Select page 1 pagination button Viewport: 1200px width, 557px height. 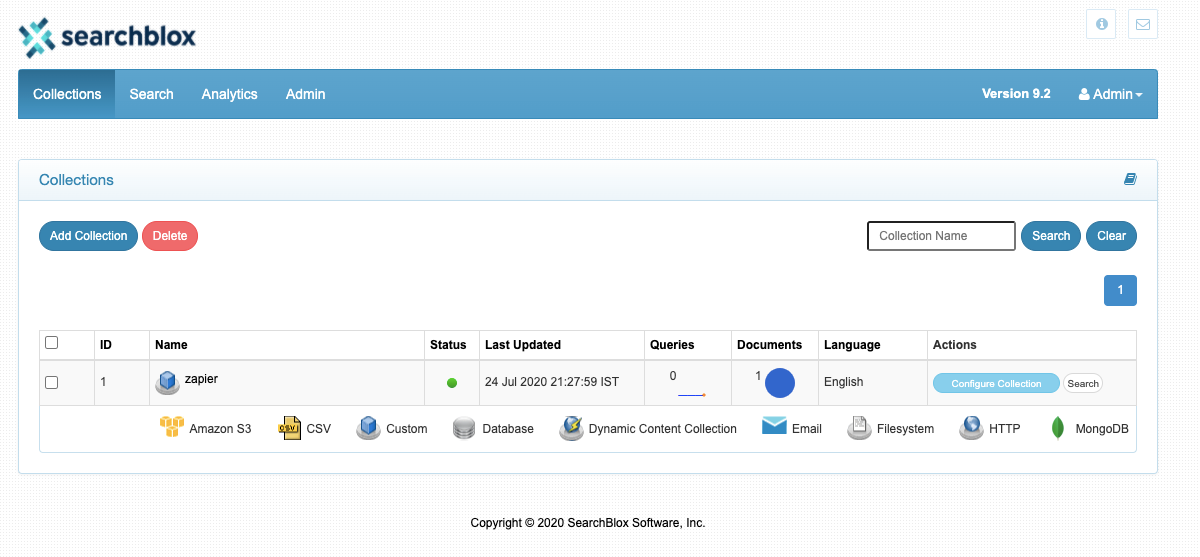click(x=1120, y=290)
